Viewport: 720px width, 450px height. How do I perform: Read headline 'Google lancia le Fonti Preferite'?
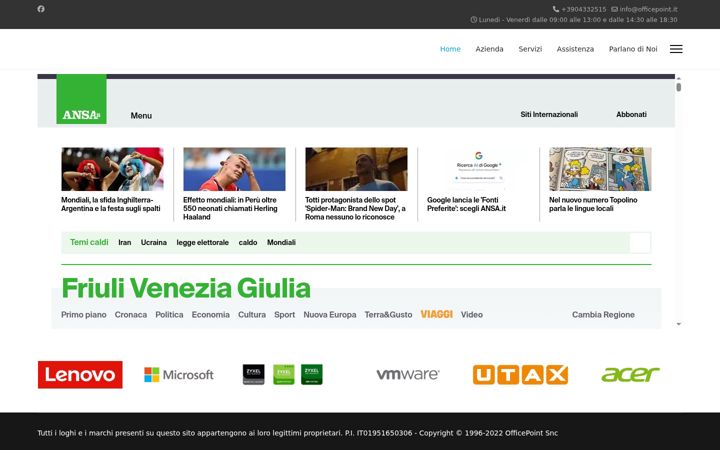coord(467,204)
